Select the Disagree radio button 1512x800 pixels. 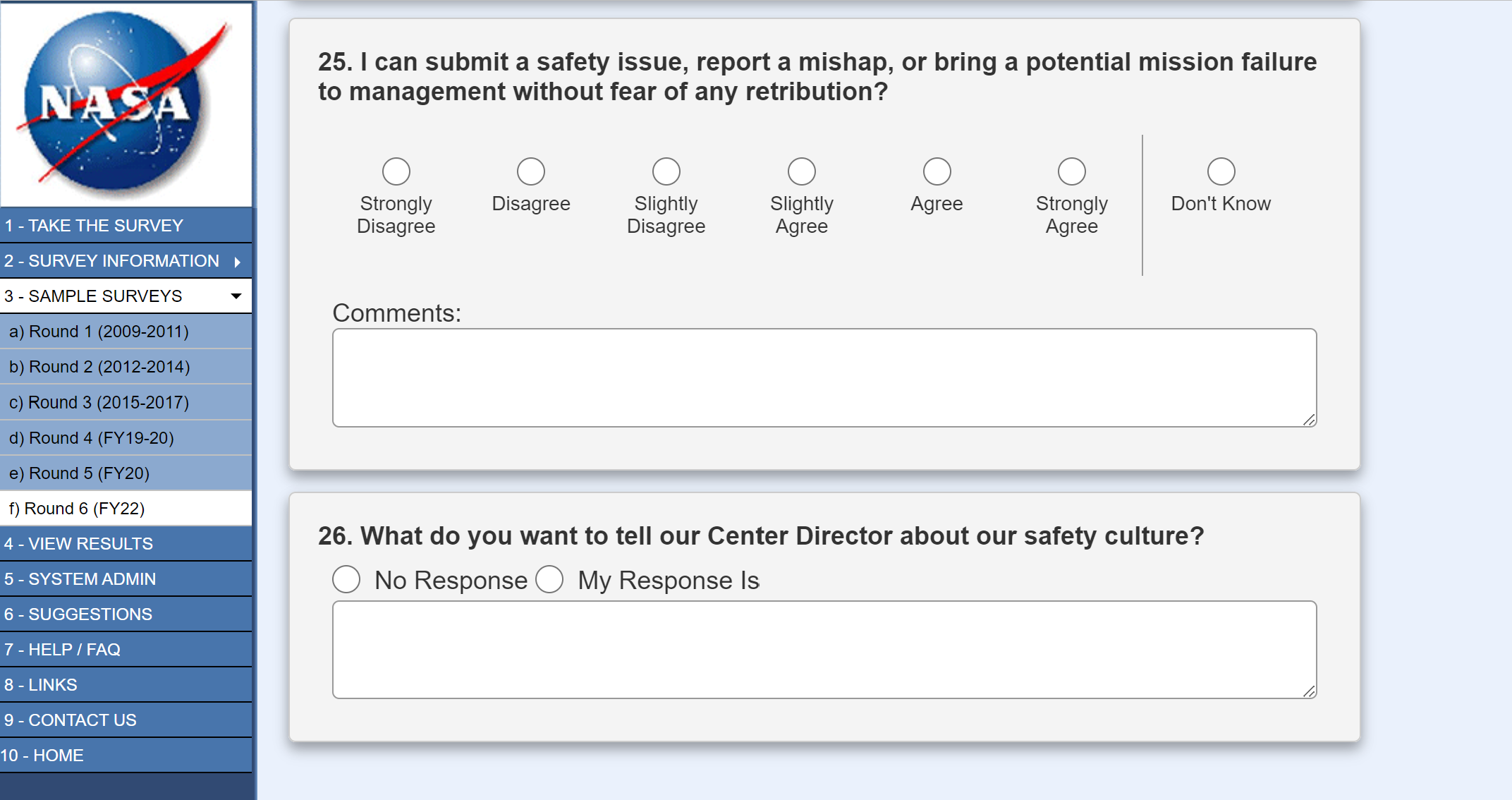(x=530, y=171)
